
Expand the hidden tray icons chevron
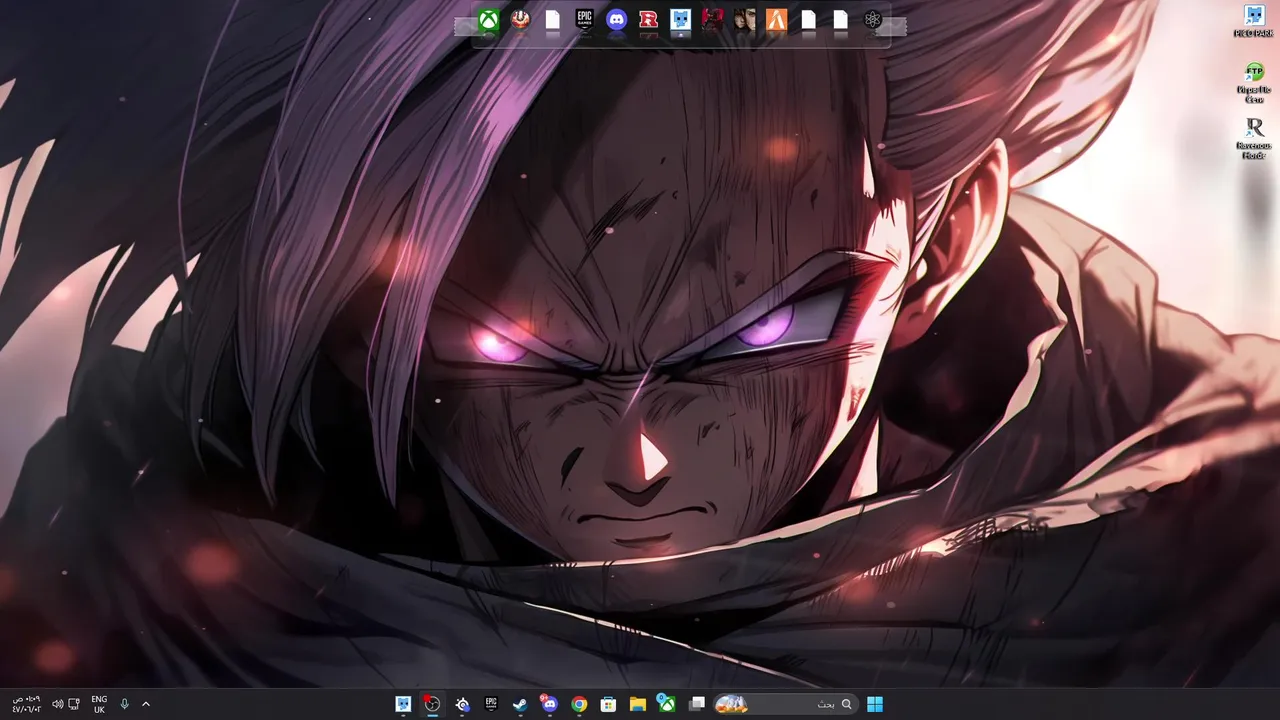(x=146, y=704)
